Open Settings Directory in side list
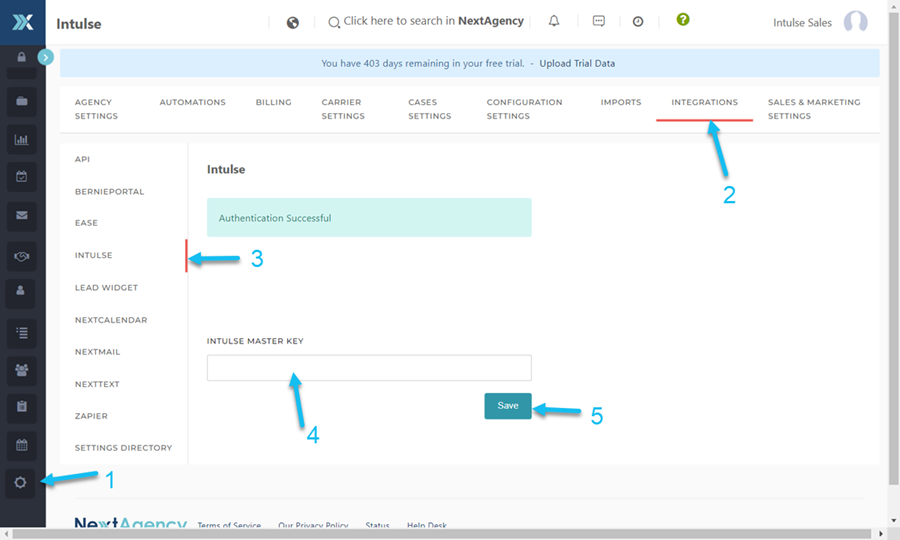 [x=123, y=448]
